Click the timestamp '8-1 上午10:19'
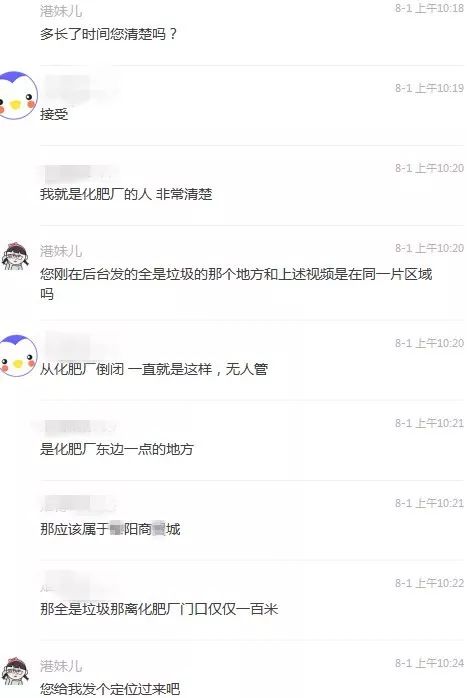 (429, 88)
